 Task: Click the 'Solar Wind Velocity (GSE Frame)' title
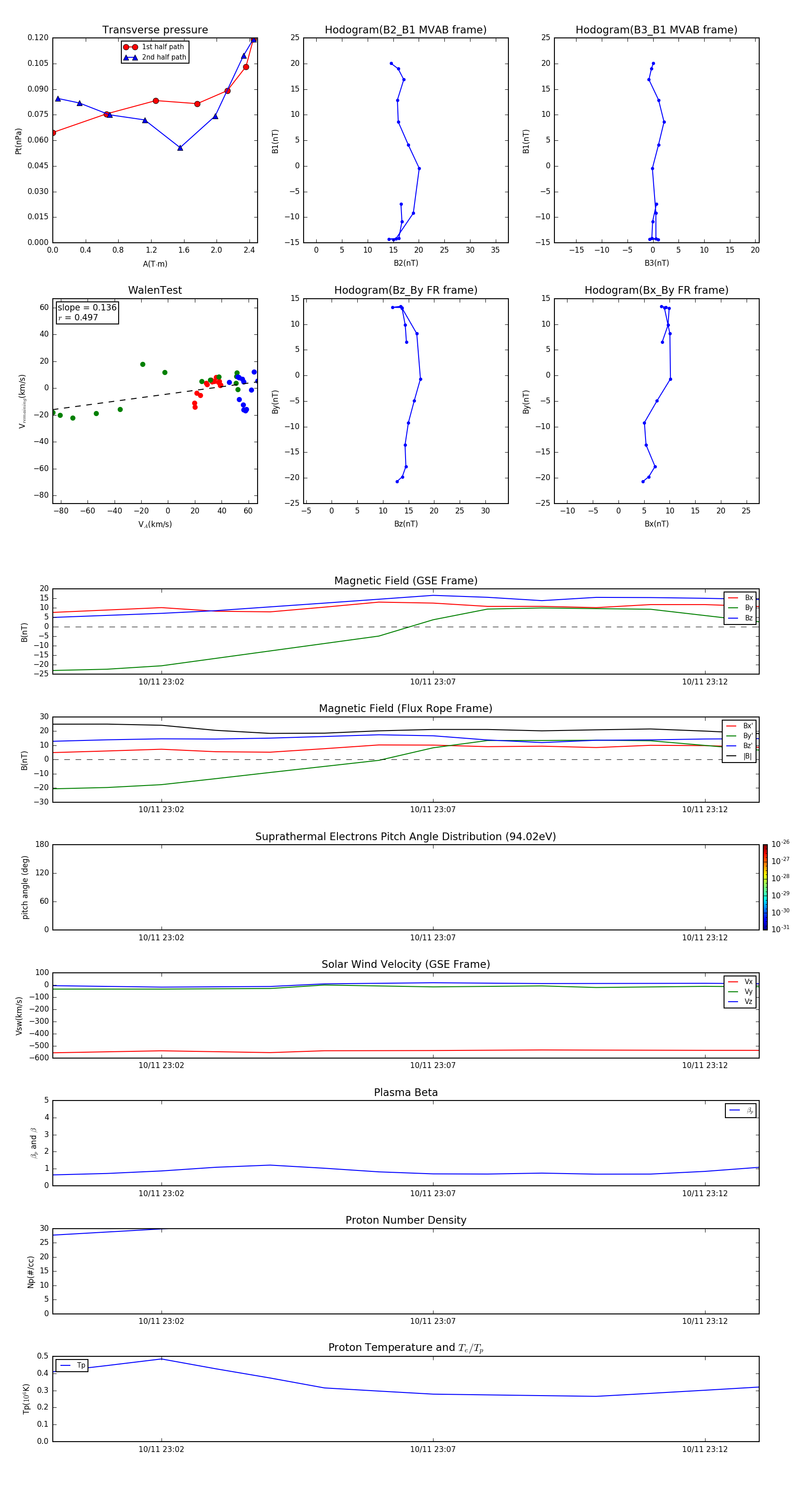[x=406, y=965]
